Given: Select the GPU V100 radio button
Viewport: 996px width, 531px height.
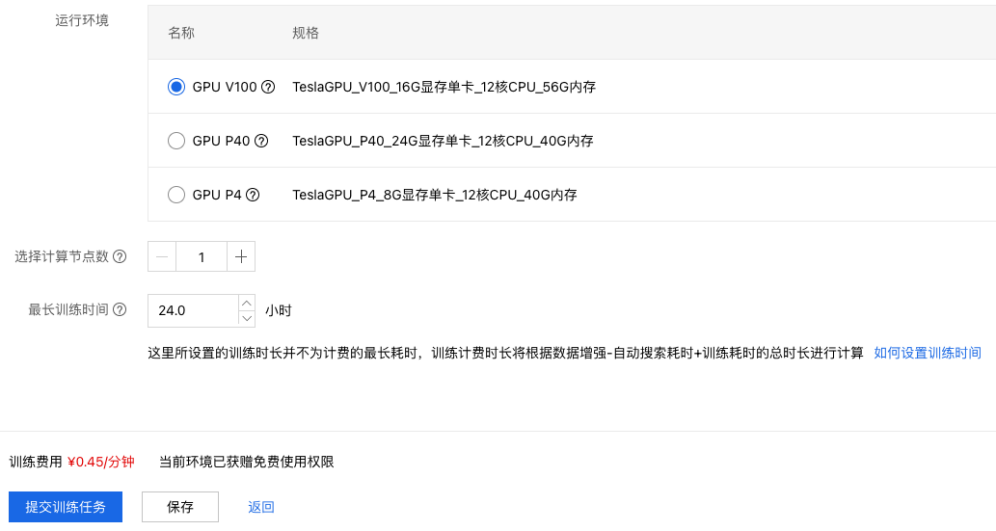Looking at the screenshot, I should [176, 87].
